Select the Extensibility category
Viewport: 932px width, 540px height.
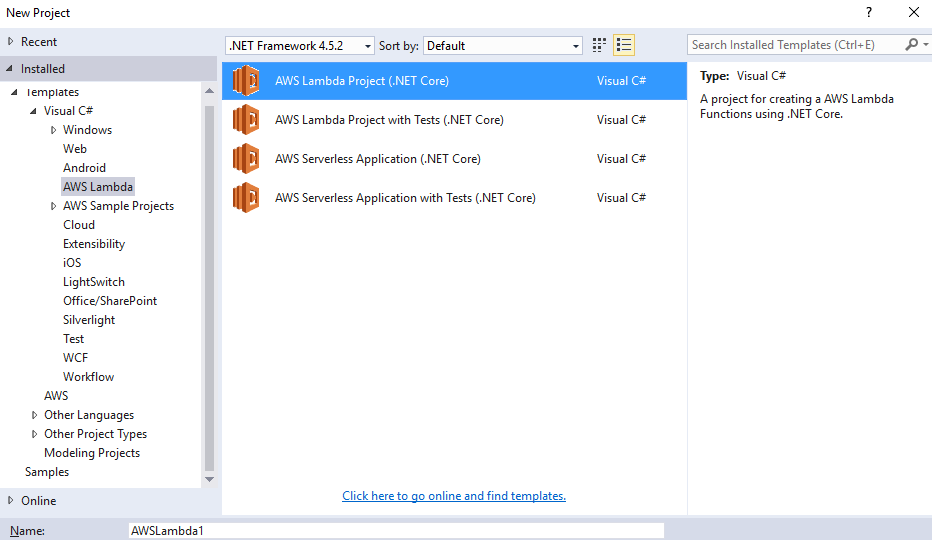pos(94,244)
